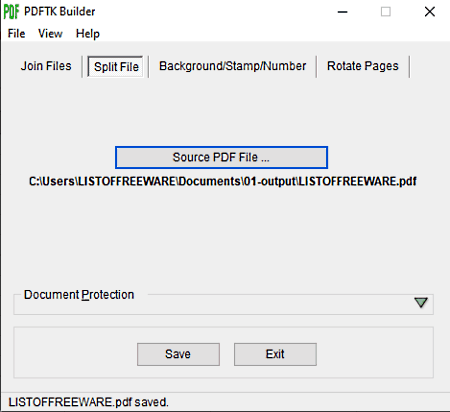Image resolution: width=450 pixels, height=412 pixels.
Task: Click the PDFTK Builder app icon
Action: (11, 12)
